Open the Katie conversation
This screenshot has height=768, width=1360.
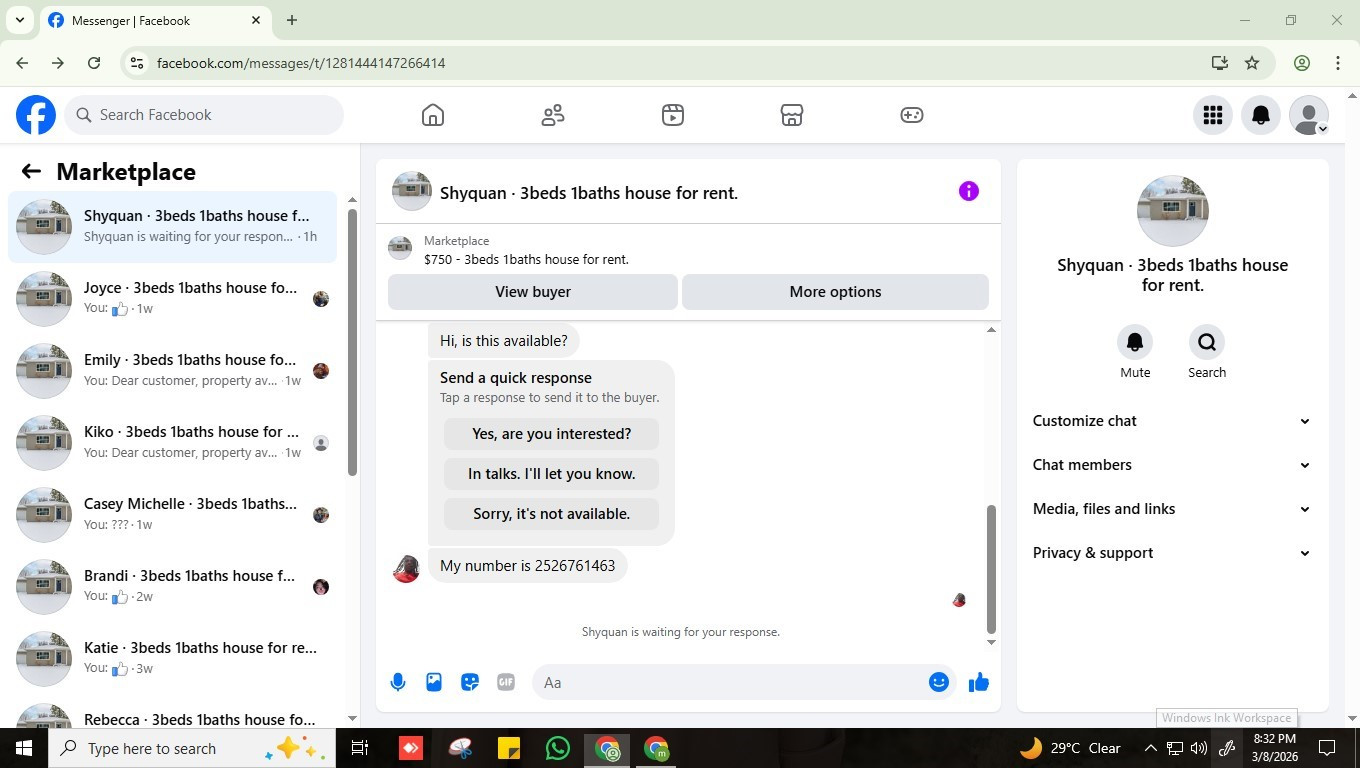pyautogui.click(x=172, y=658)
